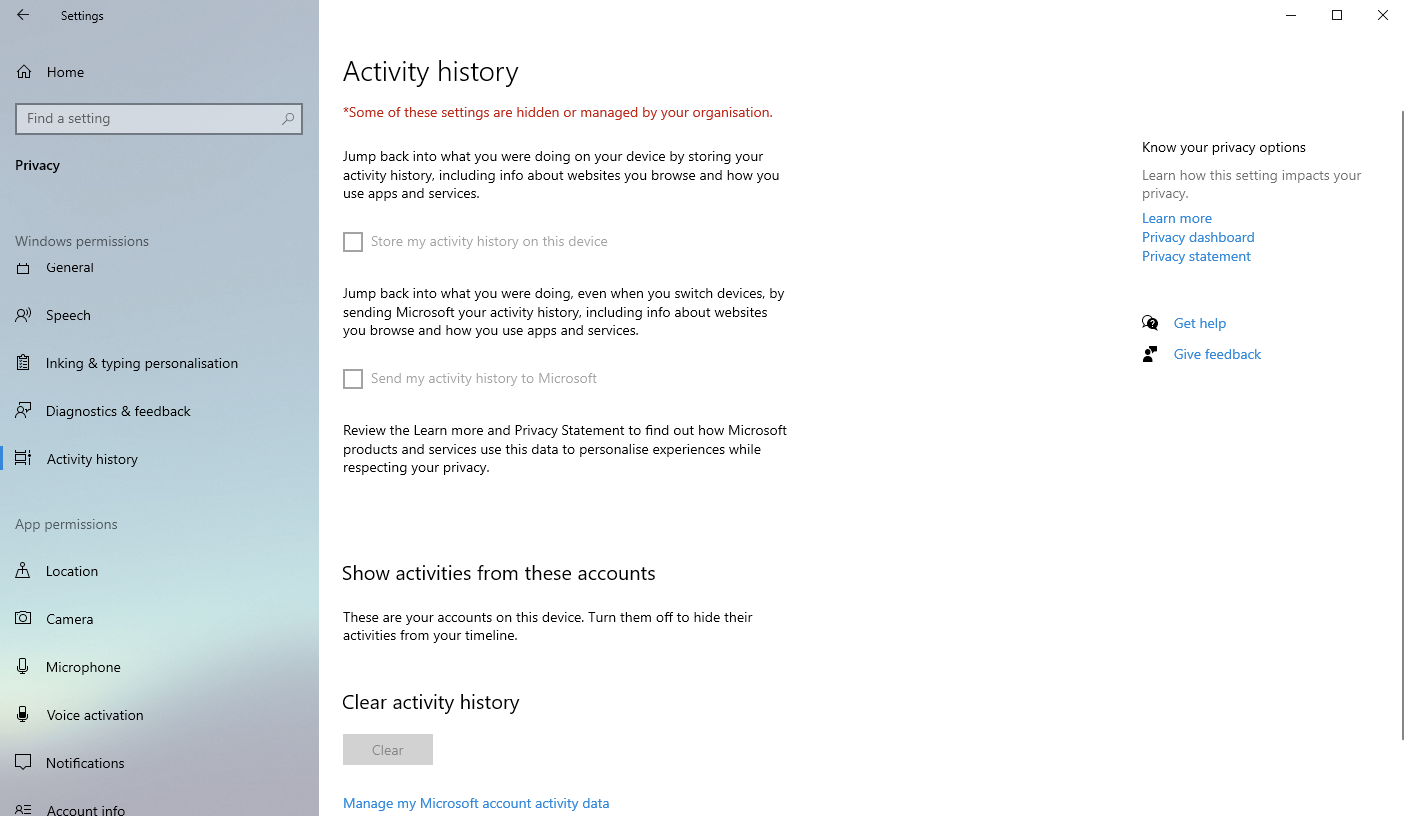This screenshot has width=1406, height=816.
Task: Click the Voice activation icon
Action: click(23, 715)
